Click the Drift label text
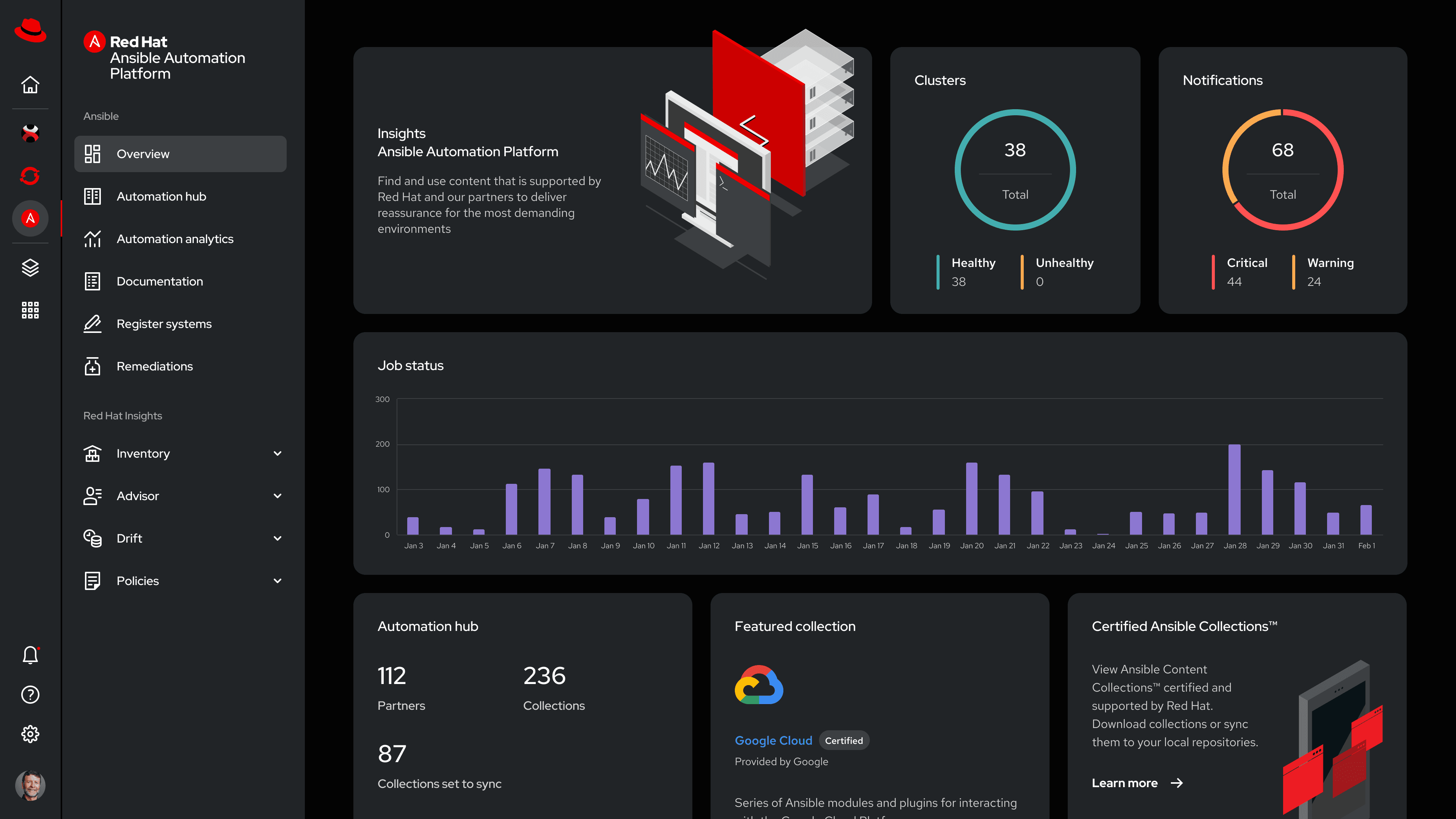The image size is (1456, 819). tap(129, 538)
